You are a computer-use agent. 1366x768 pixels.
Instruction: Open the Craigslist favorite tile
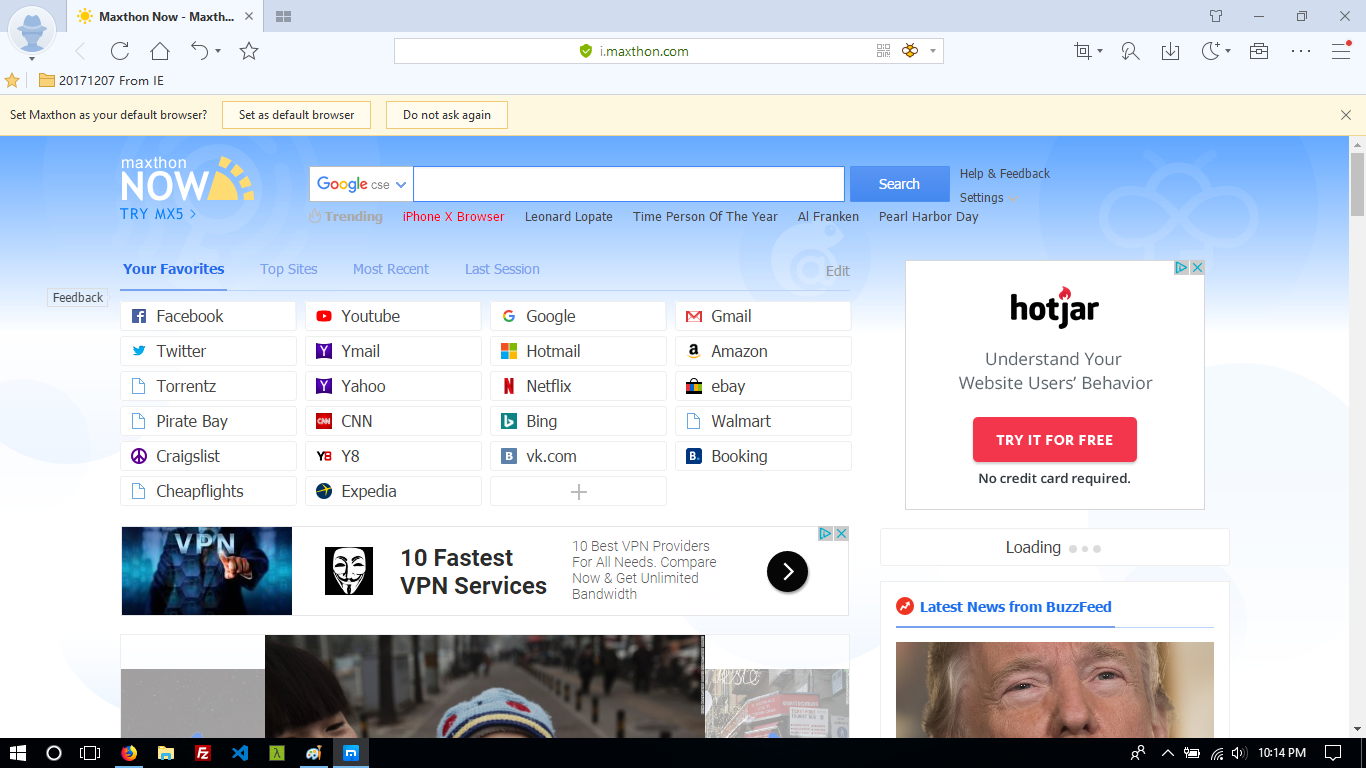coord(208,456)
